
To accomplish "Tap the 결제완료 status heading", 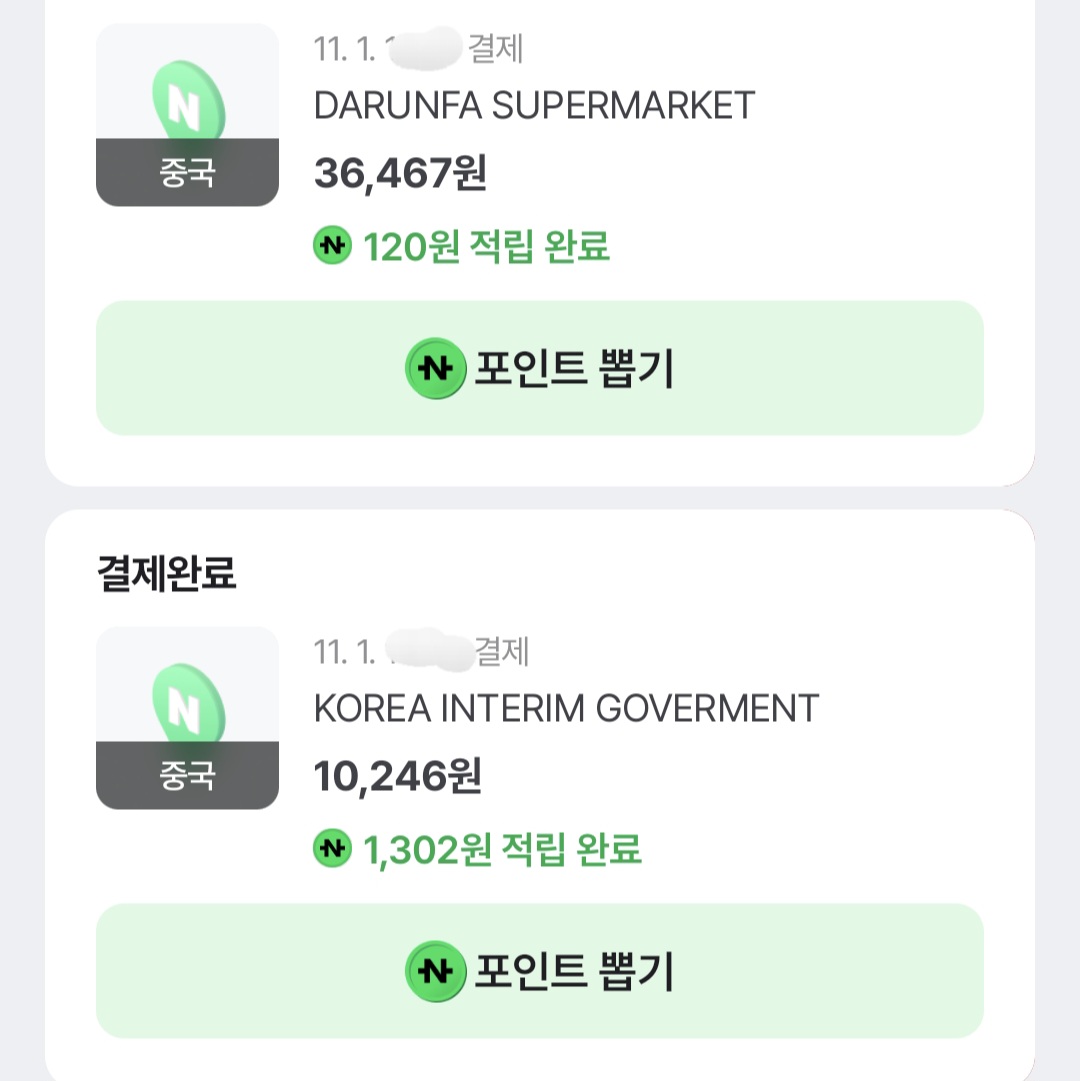I will (x=166, y=574).
